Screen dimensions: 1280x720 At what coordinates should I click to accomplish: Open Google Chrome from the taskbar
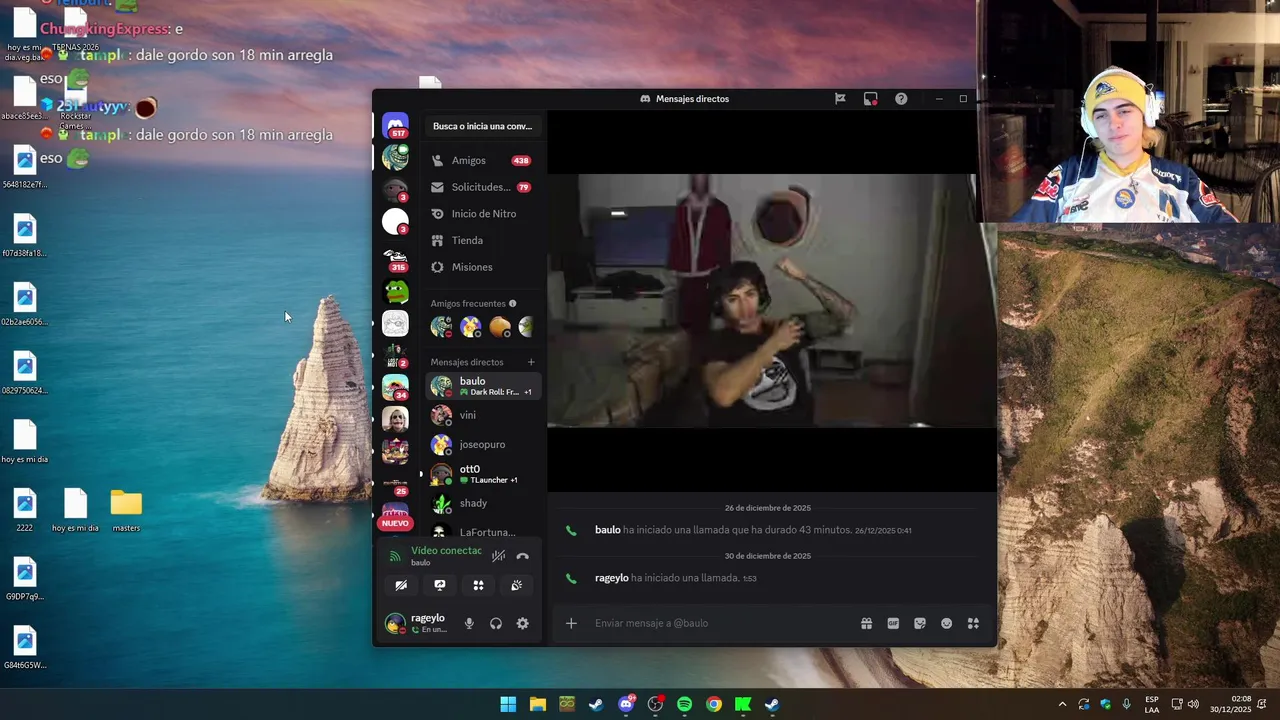[714, 704]
